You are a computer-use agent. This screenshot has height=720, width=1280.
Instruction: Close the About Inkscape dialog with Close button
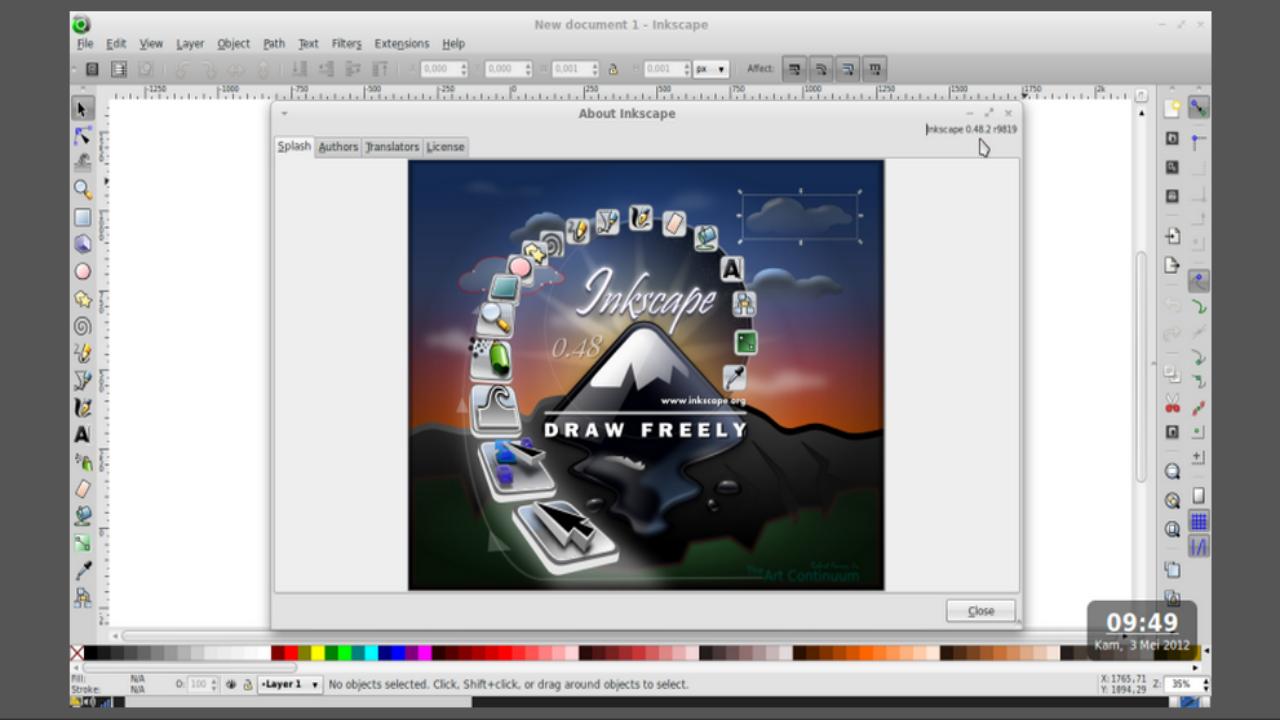pyautogui.click(x=981, y=611)
